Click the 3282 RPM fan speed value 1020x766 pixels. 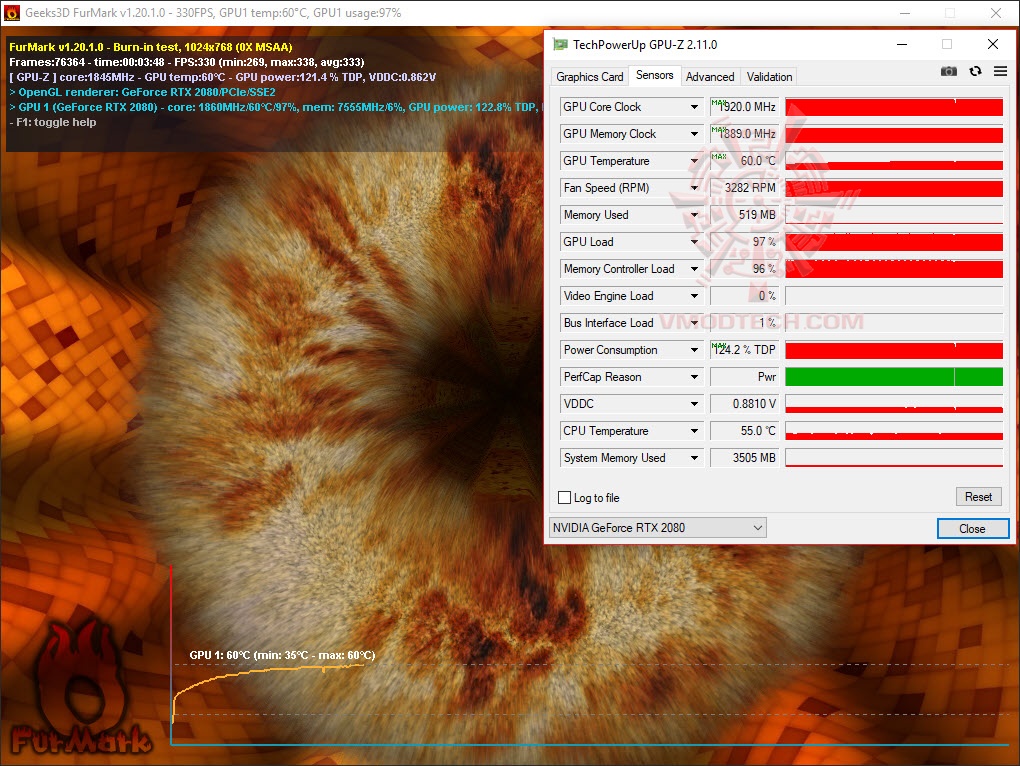pyautogui.click(x=745, y=188)
